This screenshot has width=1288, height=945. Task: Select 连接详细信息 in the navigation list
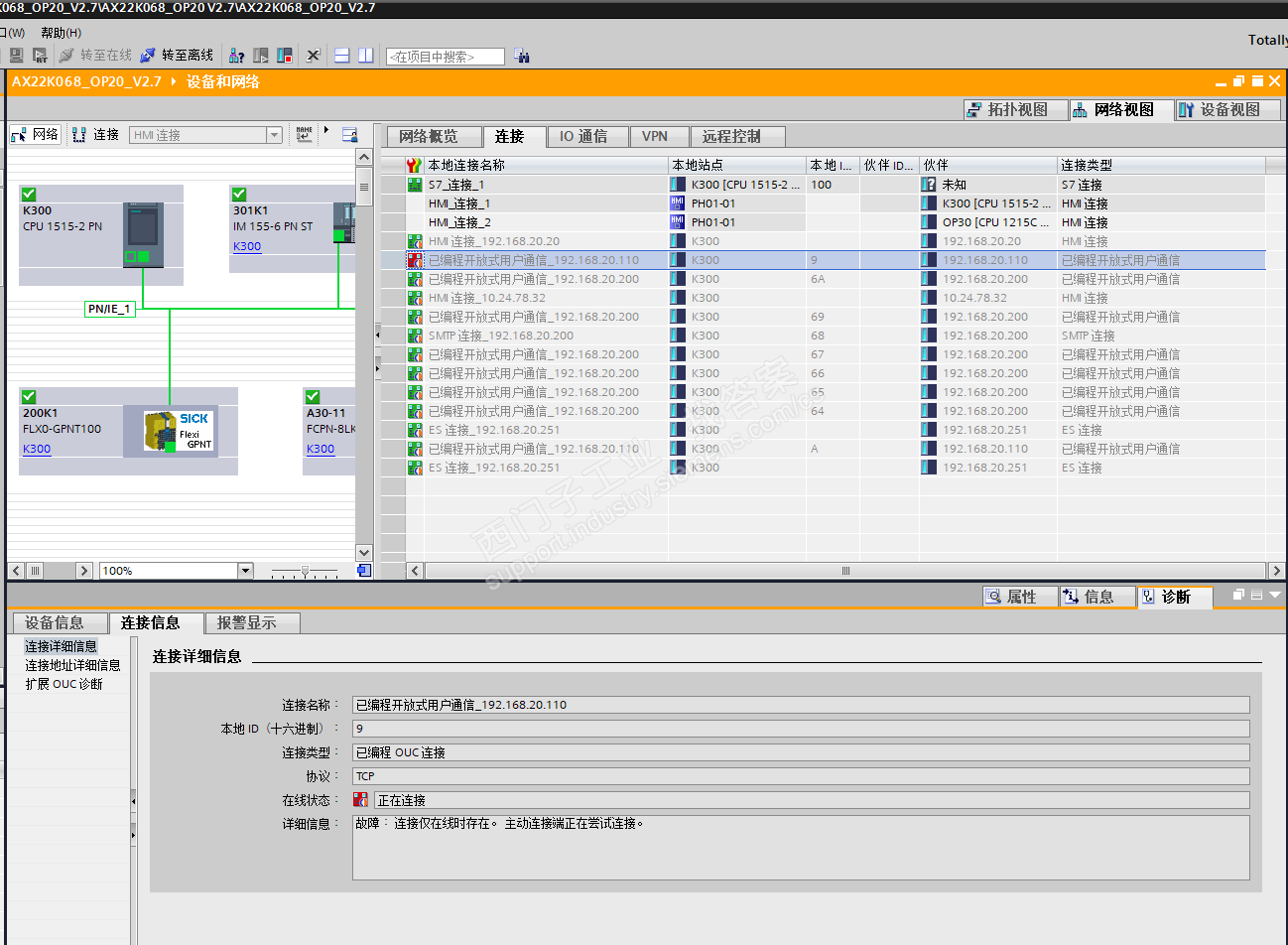(x=61, y=646)
